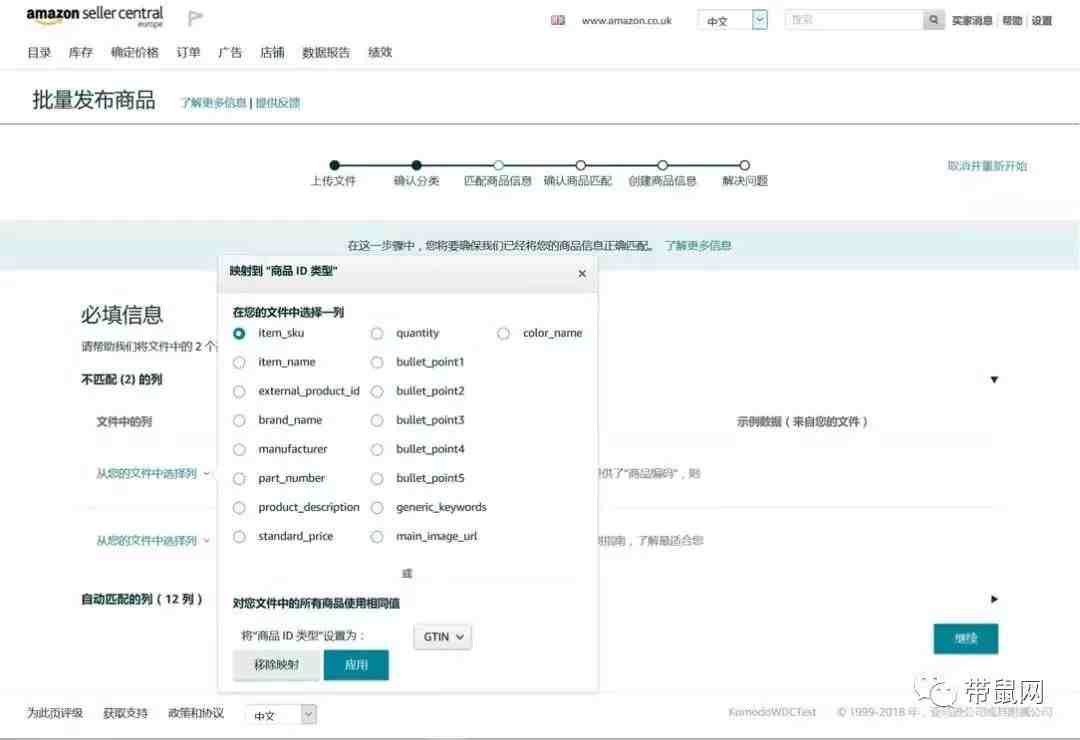Select the bullet_point5 radio button
Screen dimensions: 1080x740
point(377,478)
